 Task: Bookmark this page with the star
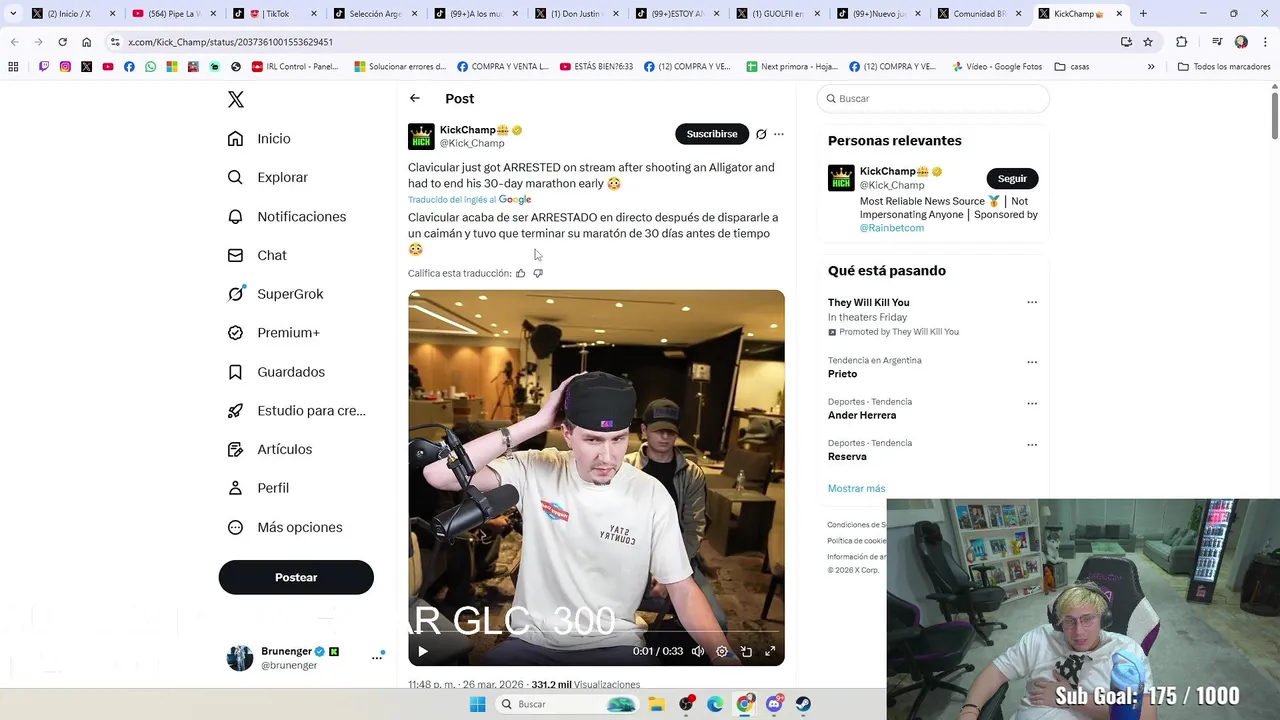(x=1148, y=42)
